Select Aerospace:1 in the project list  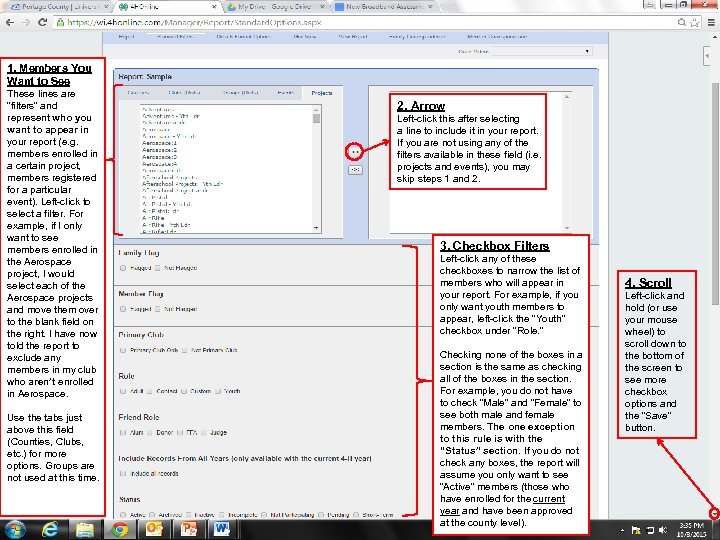click(x=159, y=143)
